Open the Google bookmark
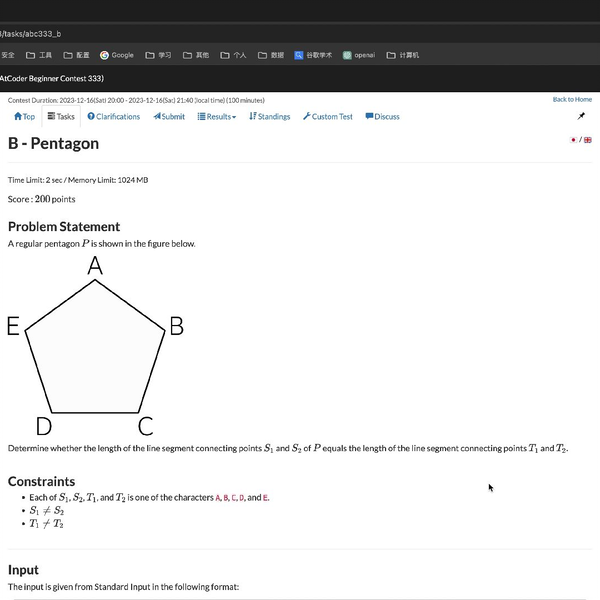600x600 pixels. [x=117, y=55]
